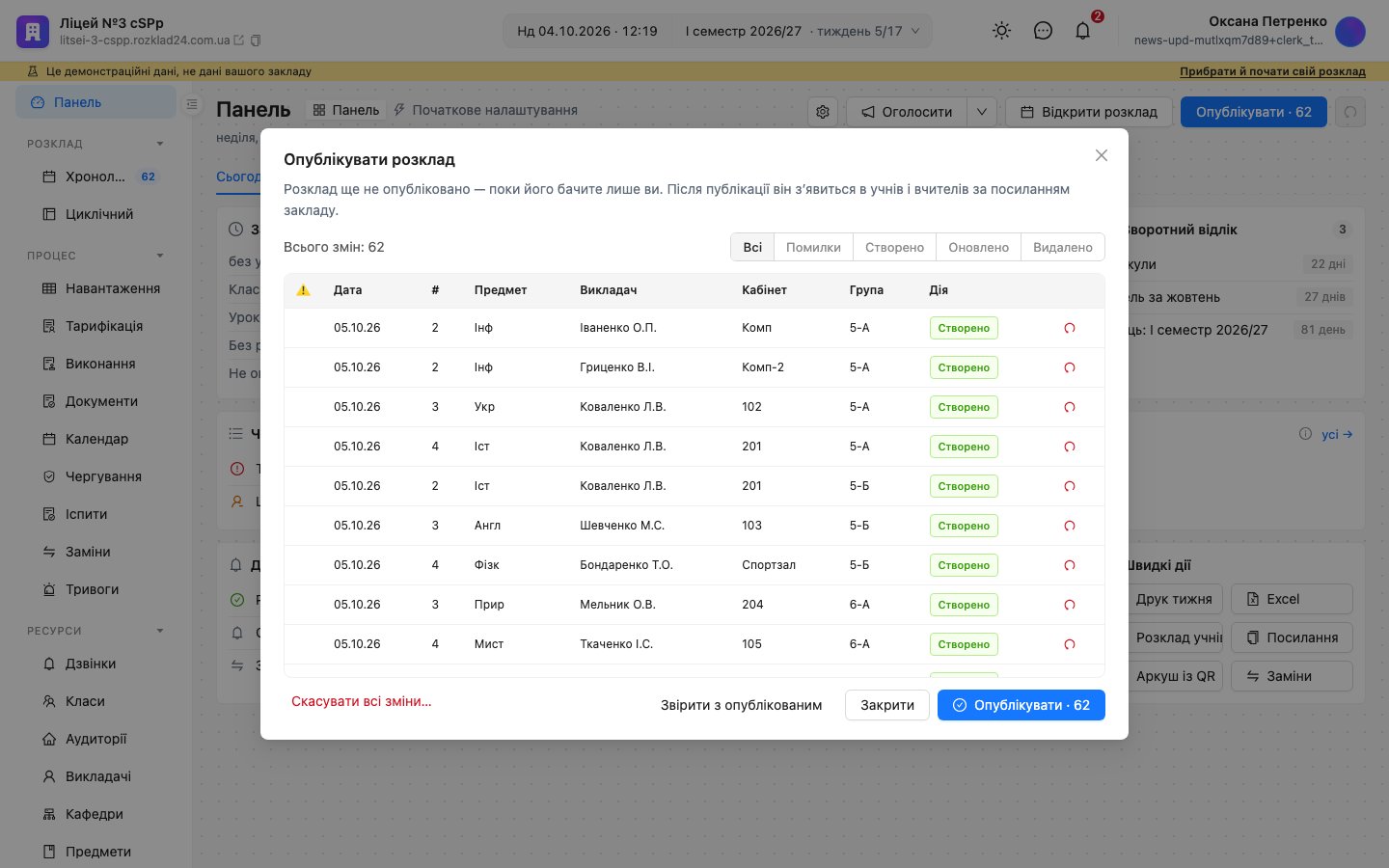The width and height of the screenshot is (1389, 868).
Task: Click the warning column header icon
Action: coord(303,289)
